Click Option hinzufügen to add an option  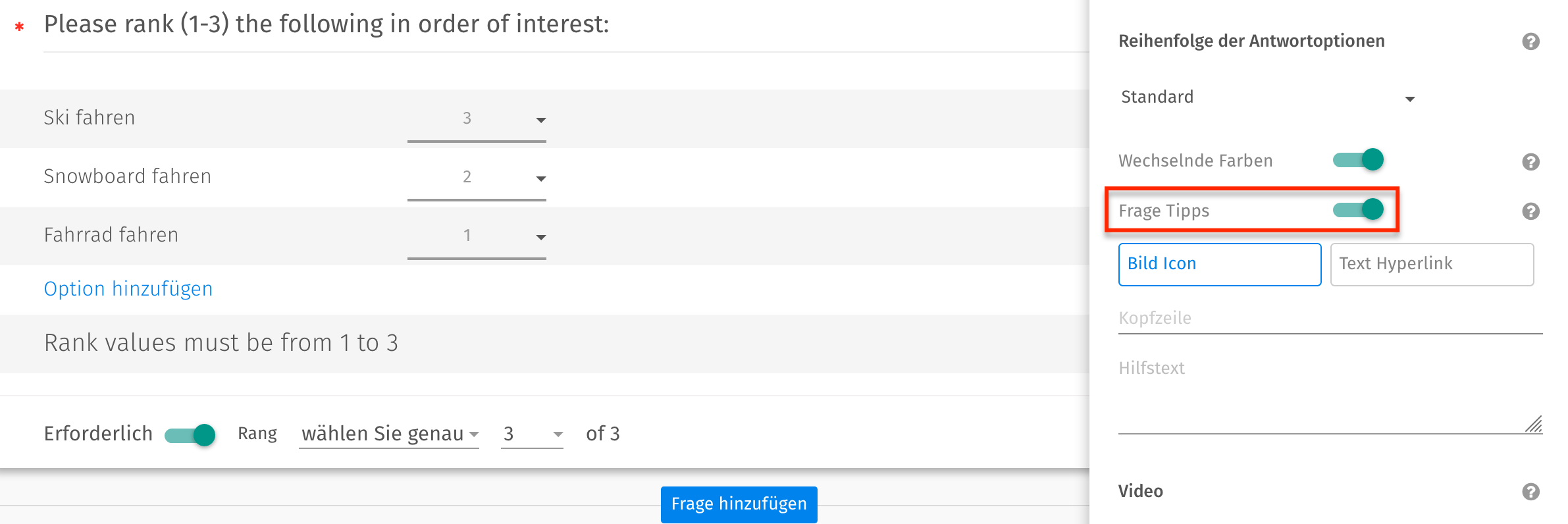click(128, 289)
